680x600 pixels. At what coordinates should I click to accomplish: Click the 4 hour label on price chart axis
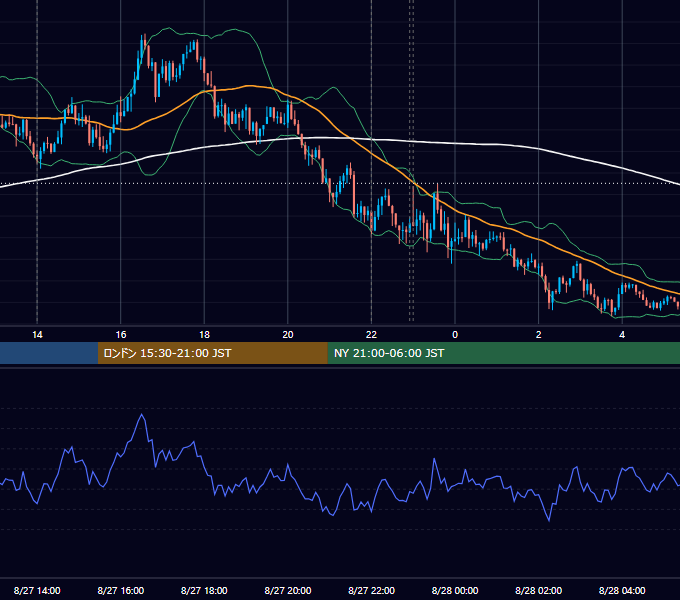coord(622,335)
